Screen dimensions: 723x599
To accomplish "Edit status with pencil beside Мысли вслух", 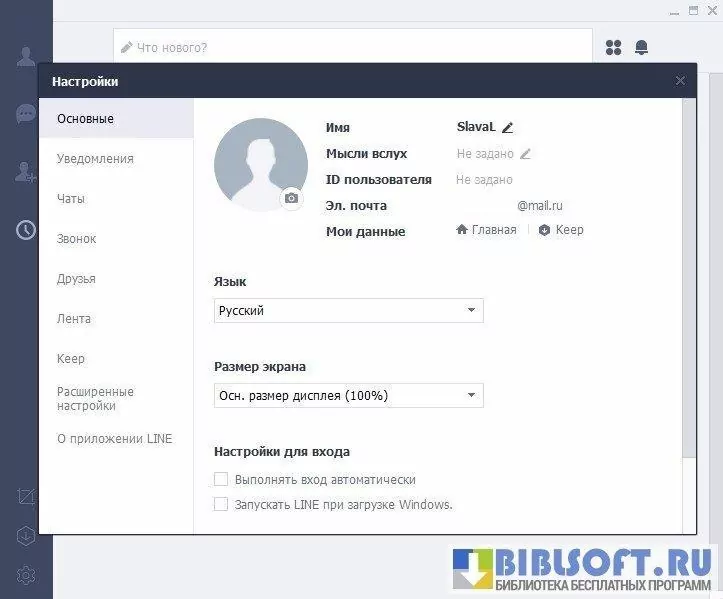I will click(x=525, y=154).
